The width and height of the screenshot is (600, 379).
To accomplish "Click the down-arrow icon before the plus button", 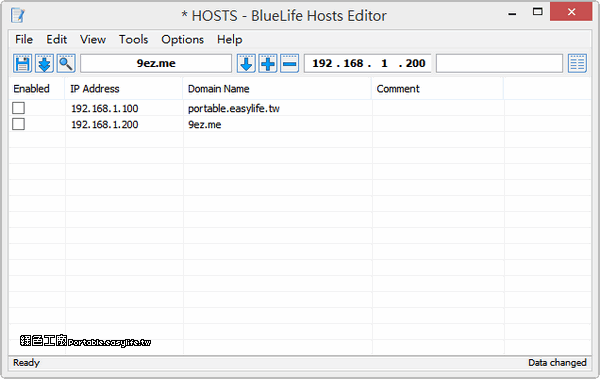I will coord(246,63).
